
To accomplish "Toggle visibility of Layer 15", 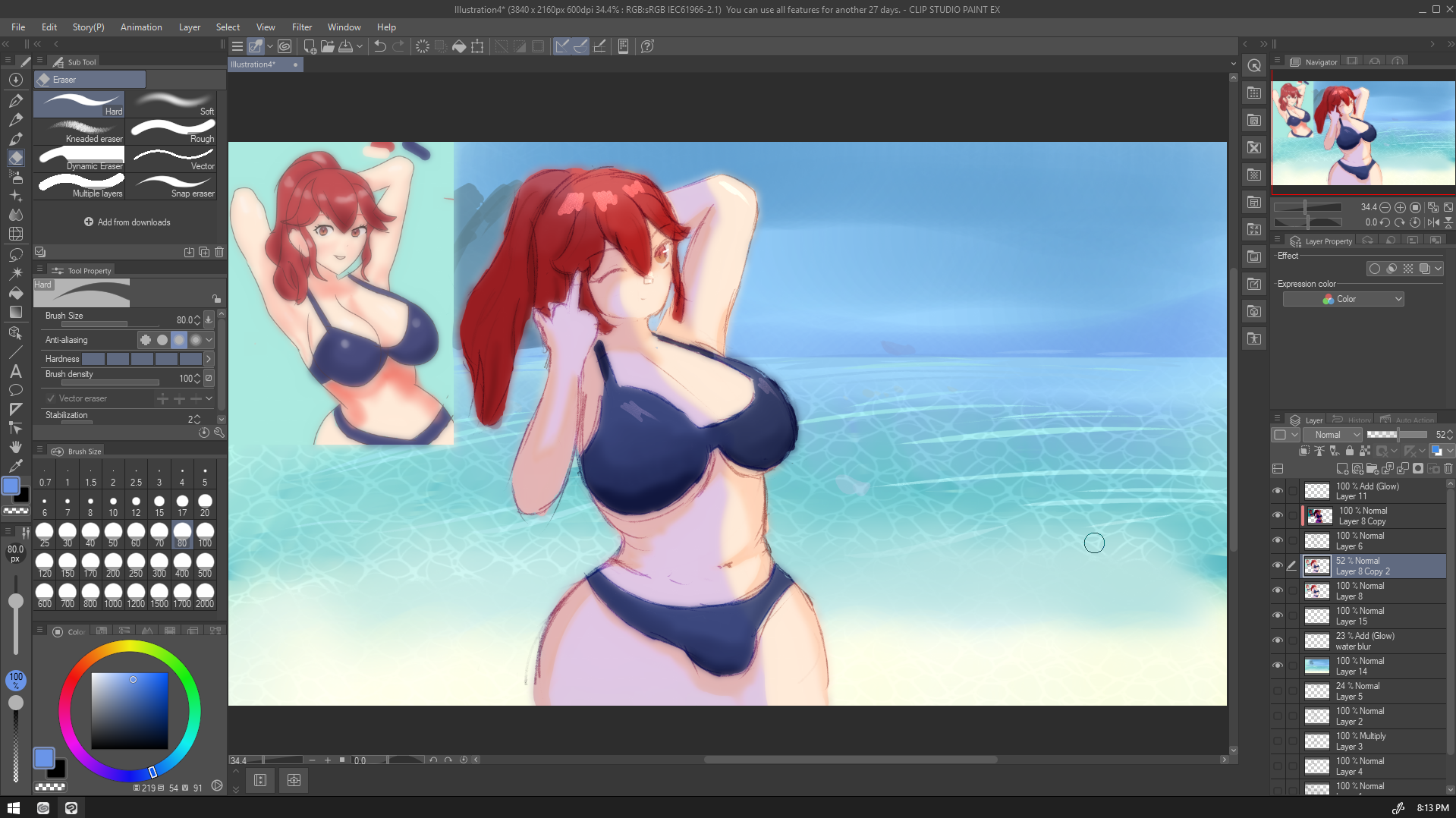I will tap(1278, 616).
